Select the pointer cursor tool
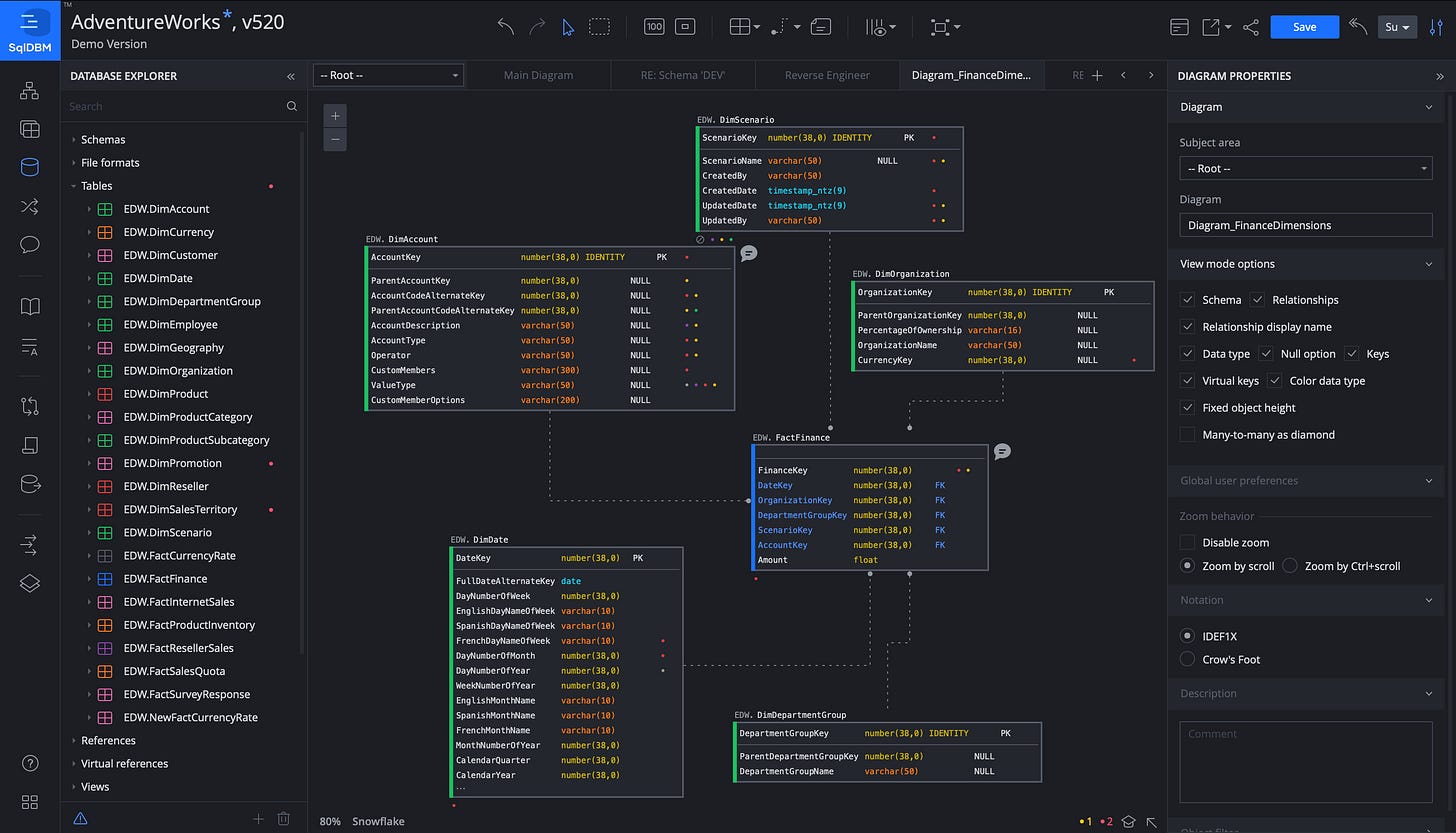This screenshot has height=833, width=1456. pos(568,27)
